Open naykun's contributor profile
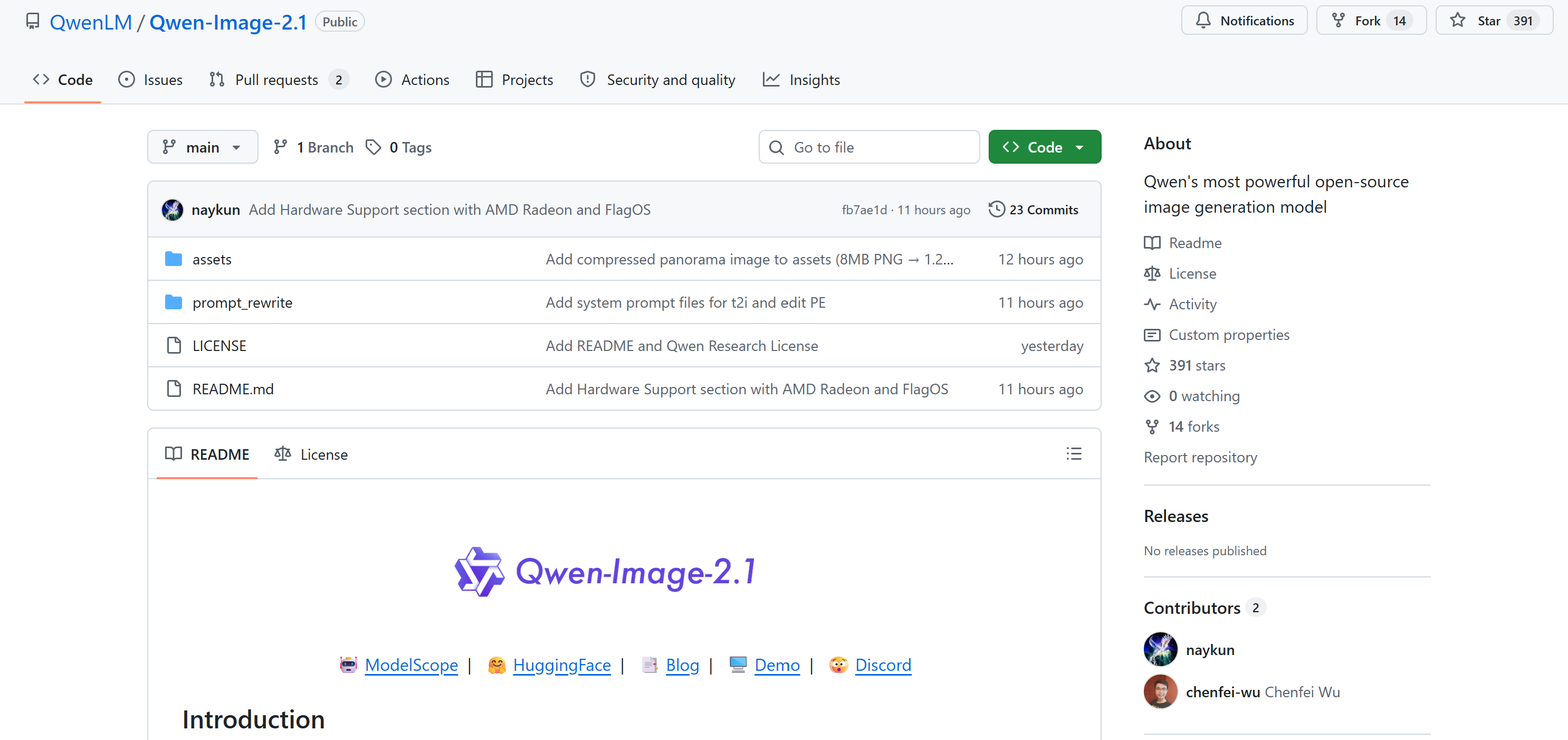The width and height of the screenshot is (1568, 740). click(1210, 650)
